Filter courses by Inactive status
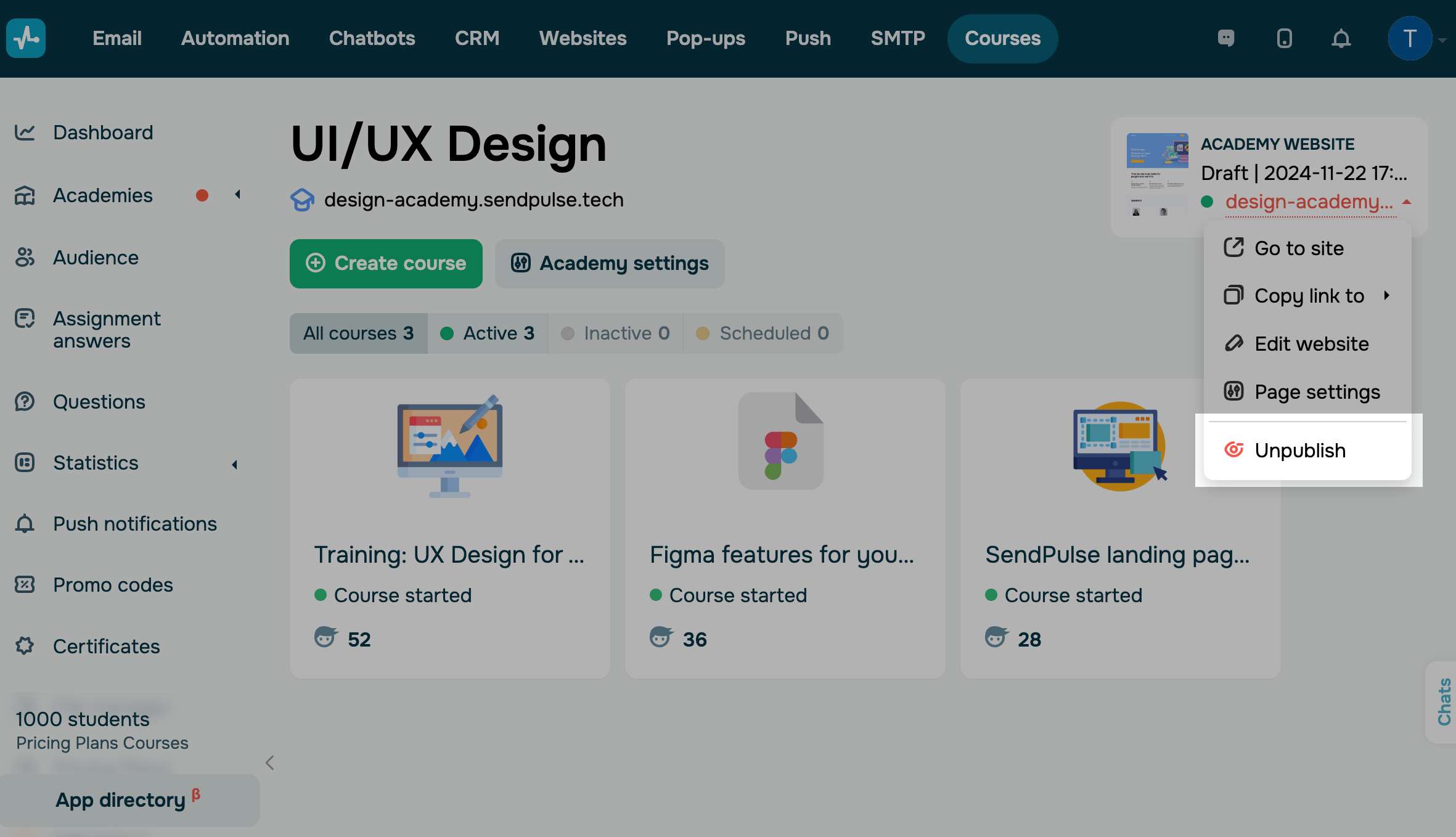This screenshot has width=1456, height=837. pos(616,333)
